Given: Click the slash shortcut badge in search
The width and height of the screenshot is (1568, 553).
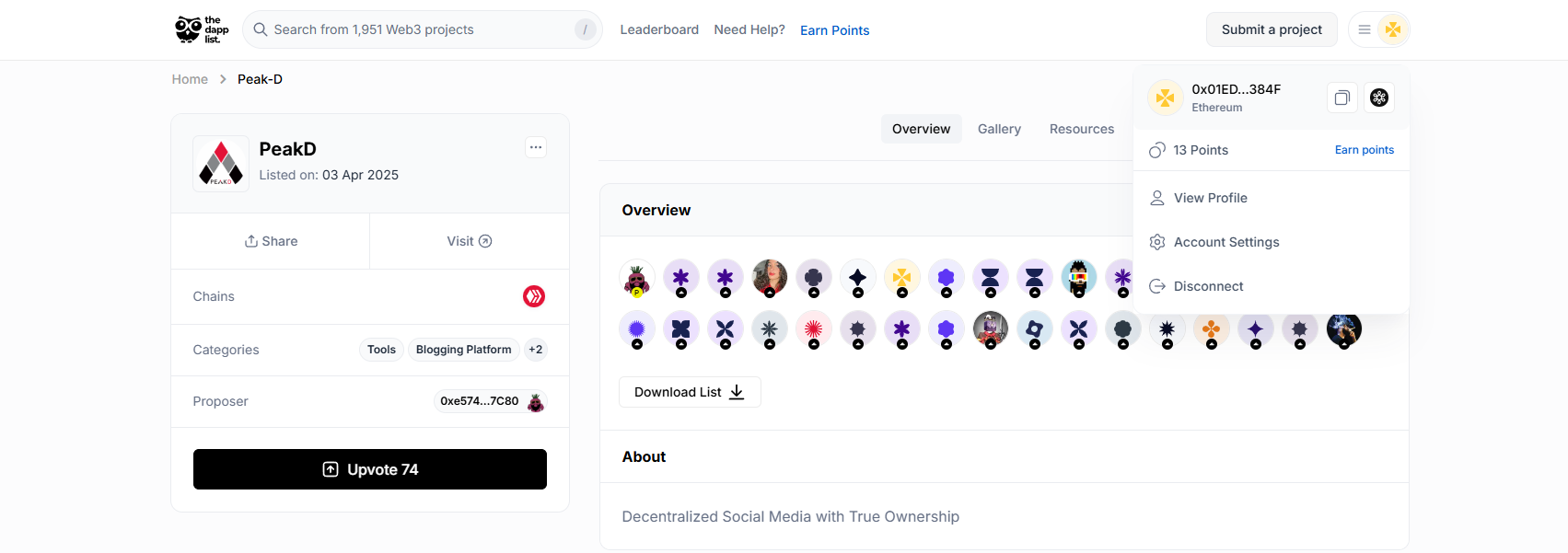Looking at the screenshot, I should coord(585,29).
